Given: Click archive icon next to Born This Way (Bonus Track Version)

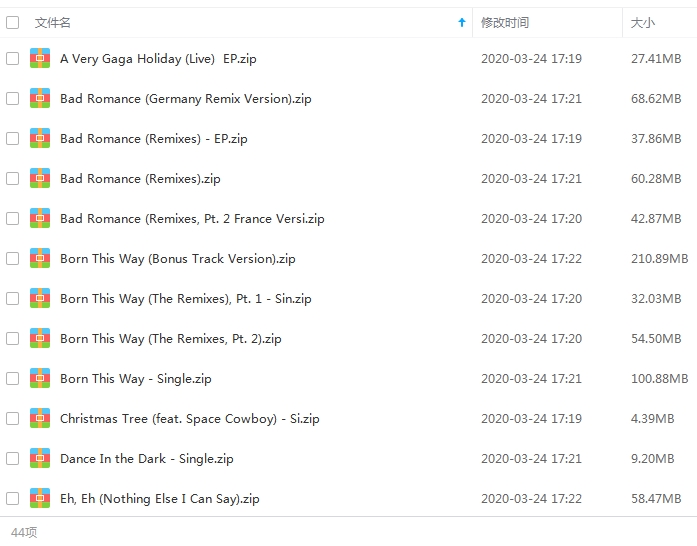Looking at the screenshot, I should pos(40,258).
